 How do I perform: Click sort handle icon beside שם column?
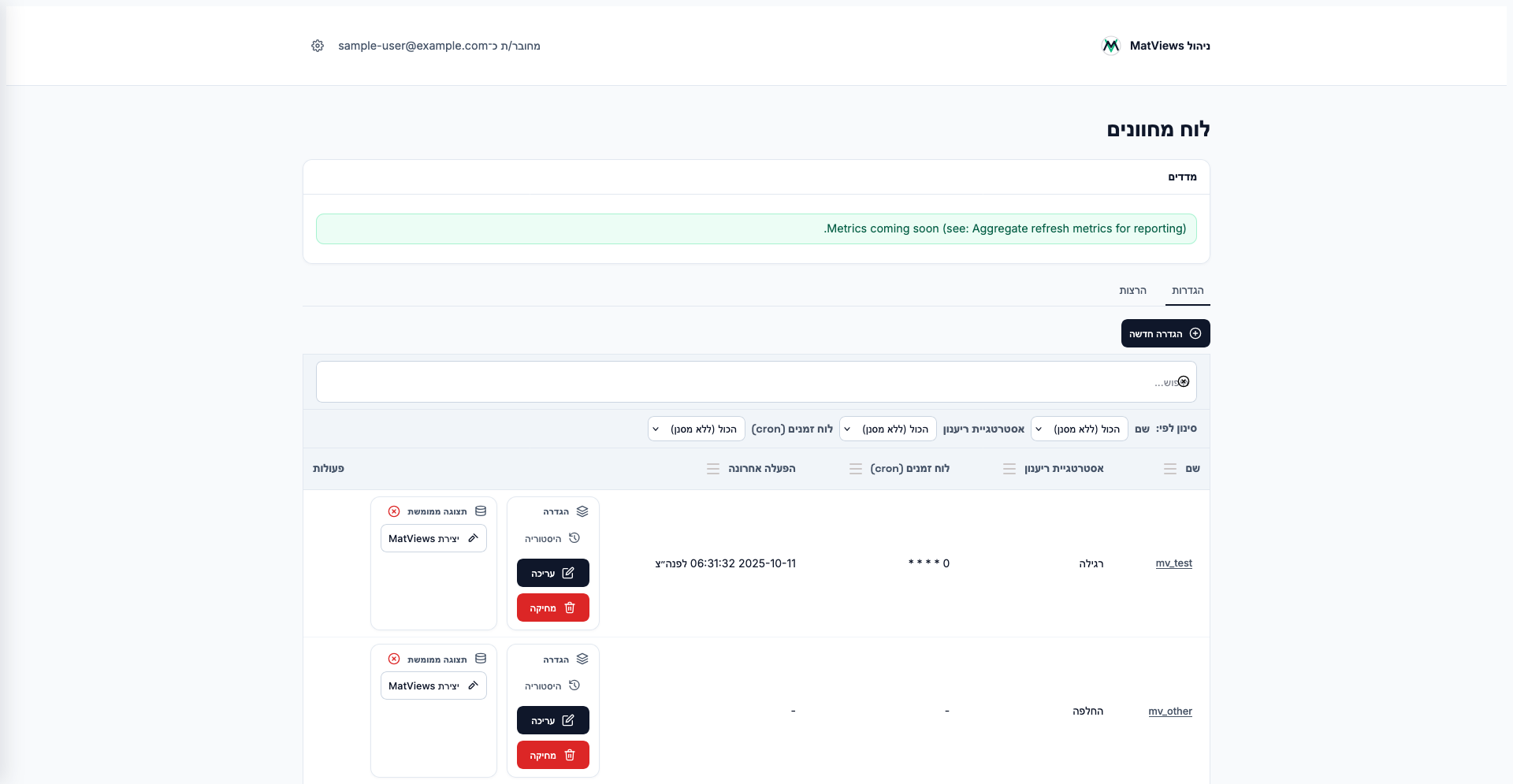coord(1170,469)
